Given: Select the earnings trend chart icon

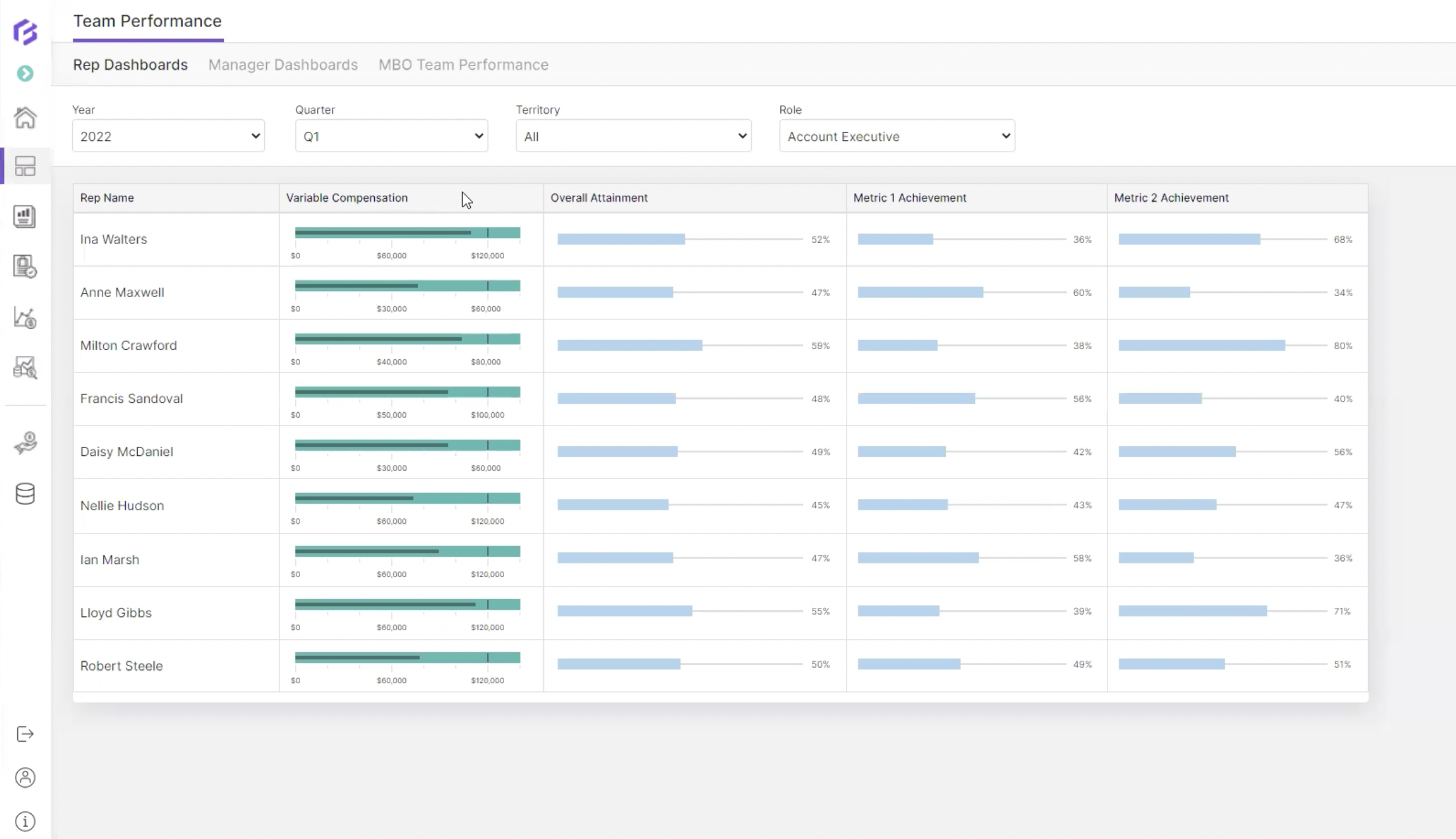Looking at the screenshot, I should tap(24, 317).
